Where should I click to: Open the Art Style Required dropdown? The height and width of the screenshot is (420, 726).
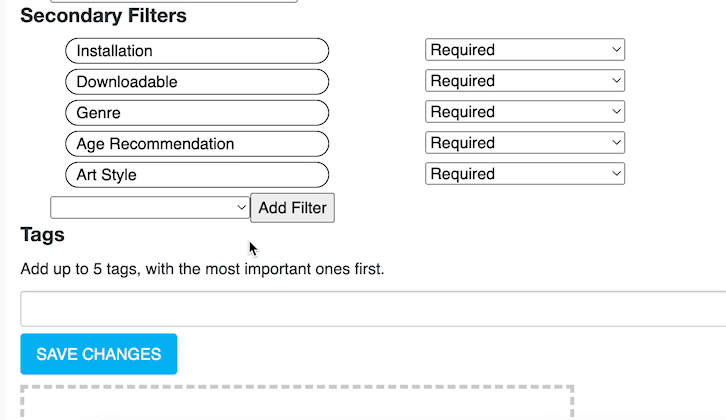pos(525,174)
